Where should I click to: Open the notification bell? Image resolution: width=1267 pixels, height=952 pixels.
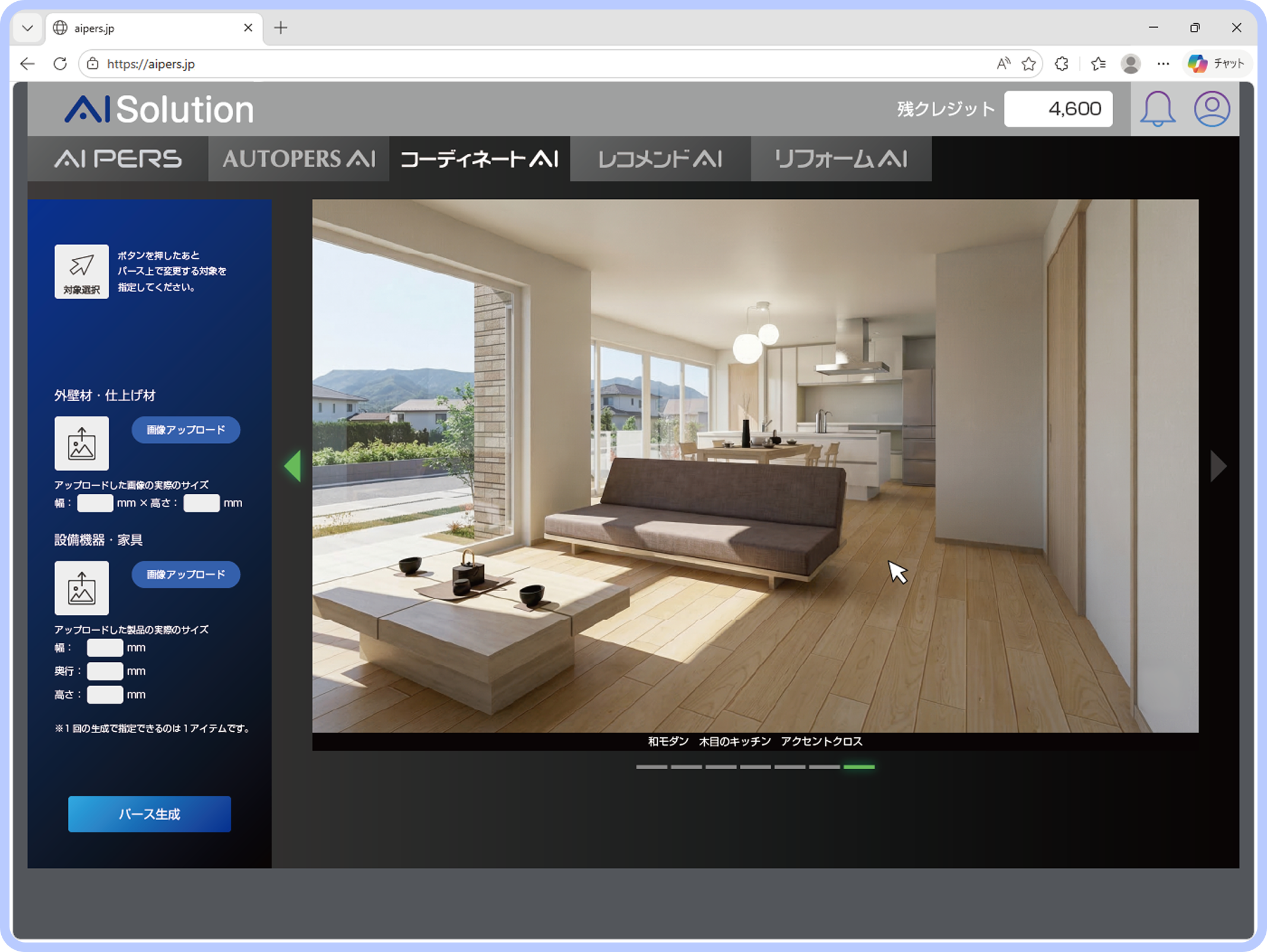[1157, 109]
